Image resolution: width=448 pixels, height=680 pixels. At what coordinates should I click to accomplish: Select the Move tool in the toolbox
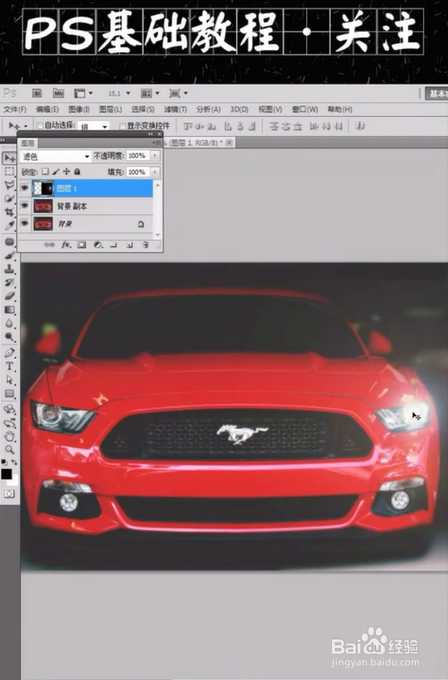click(x=9, y=159)
